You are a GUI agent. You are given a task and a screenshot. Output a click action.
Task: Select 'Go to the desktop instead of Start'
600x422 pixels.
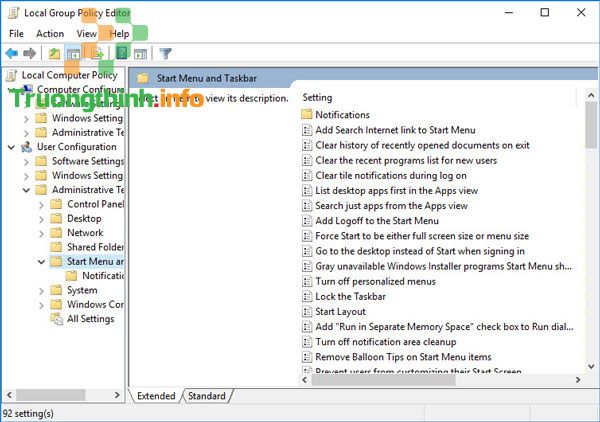pyautogui.click(x=420, y=251)
